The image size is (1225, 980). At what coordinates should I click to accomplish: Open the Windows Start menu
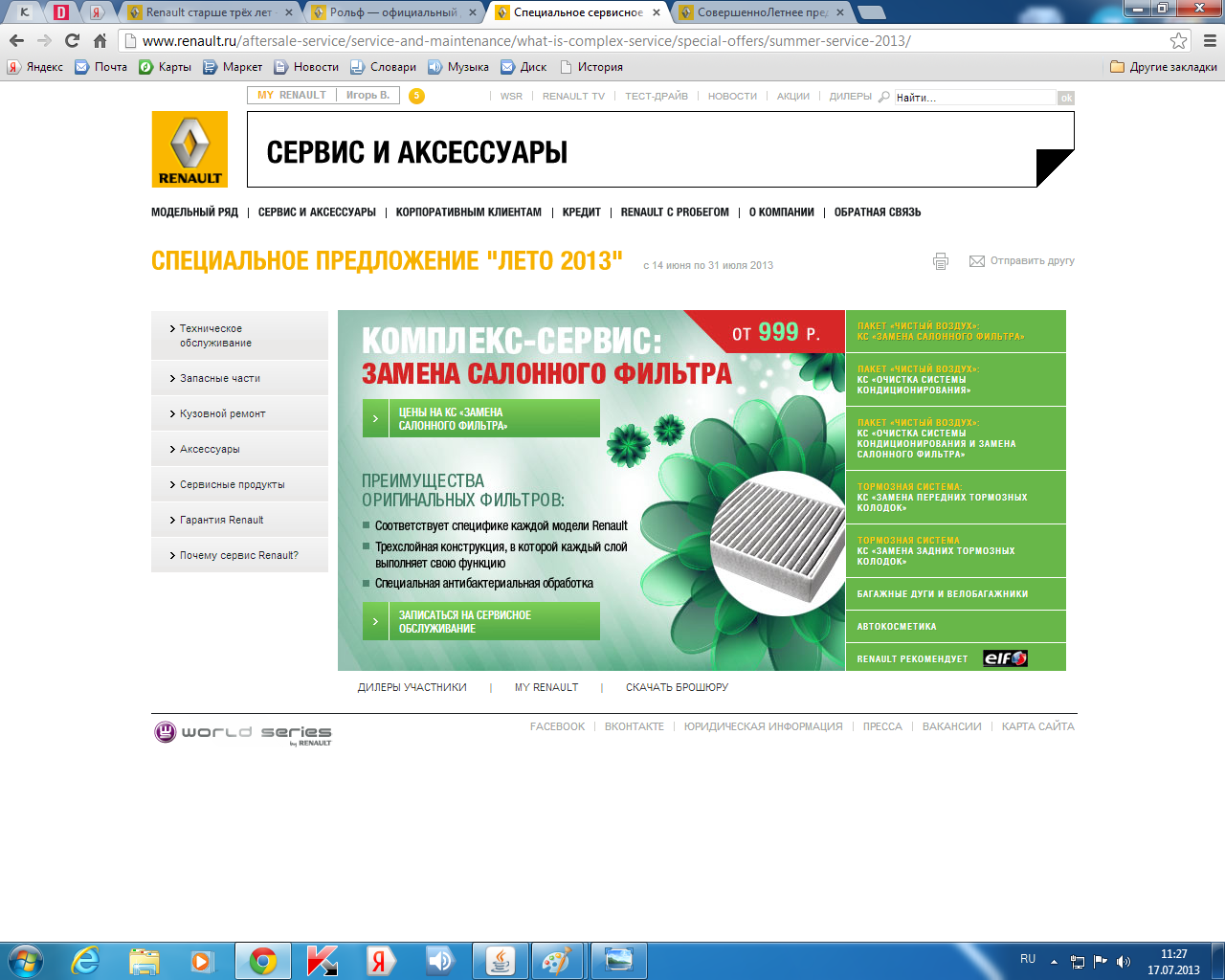(26, 960)
